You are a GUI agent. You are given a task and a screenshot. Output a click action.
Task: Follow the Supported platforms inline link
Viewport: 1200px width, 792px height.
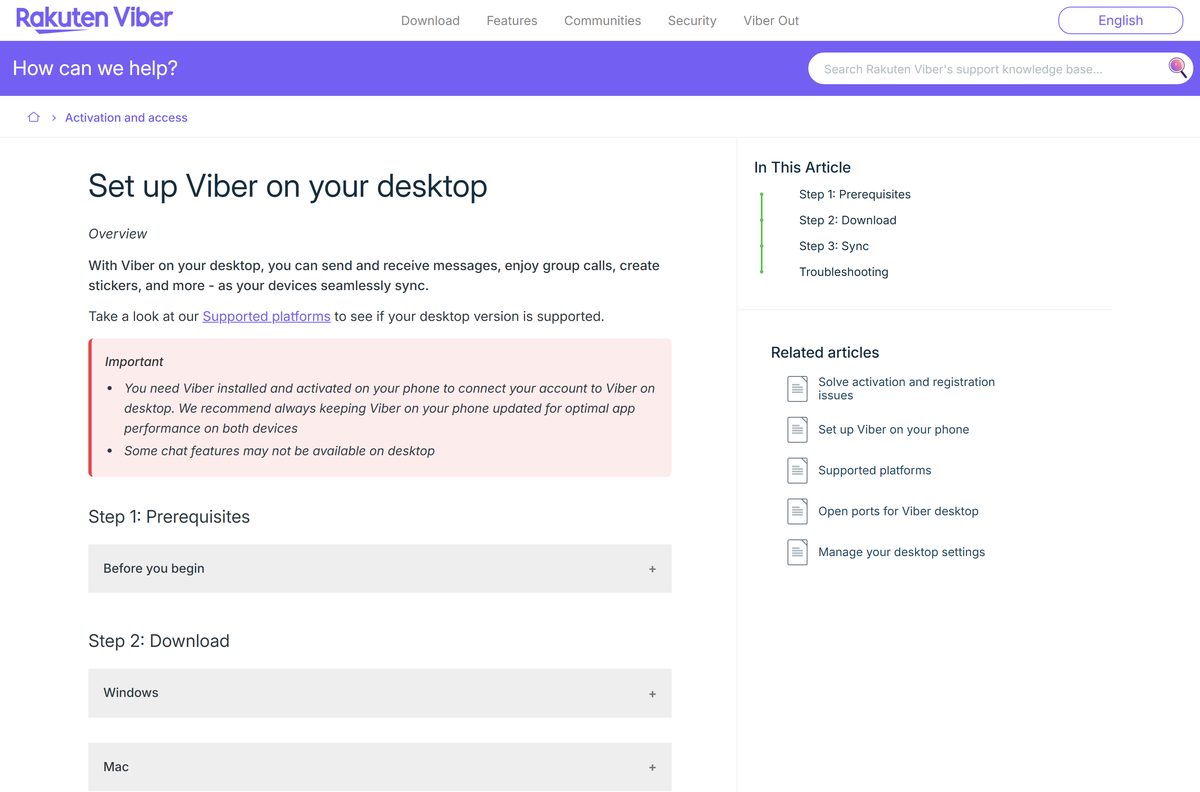pyautogui.click(x=266, y=316)
